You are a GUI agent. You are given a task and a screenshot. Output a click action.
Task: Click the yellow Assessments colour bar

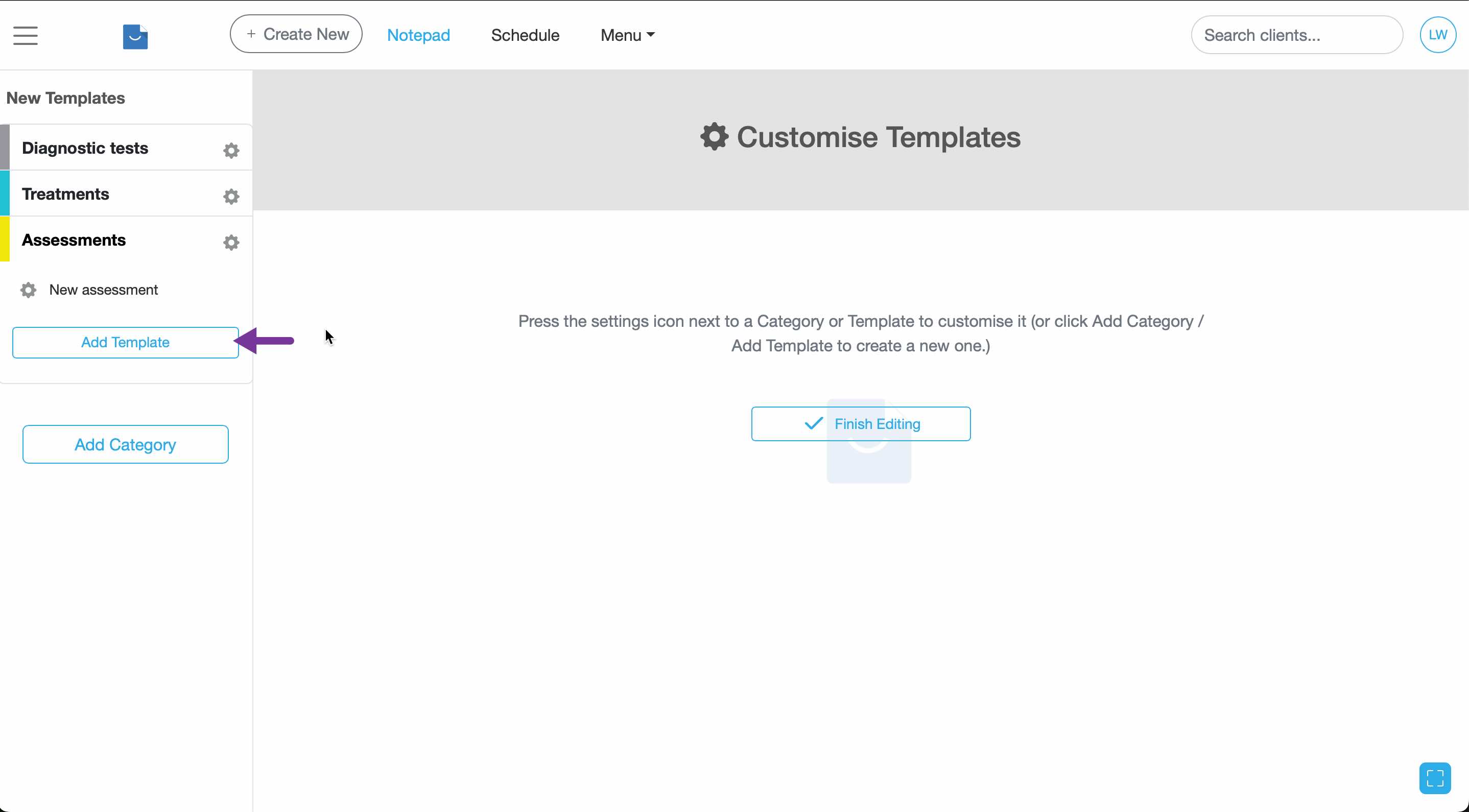click(5, 239)
